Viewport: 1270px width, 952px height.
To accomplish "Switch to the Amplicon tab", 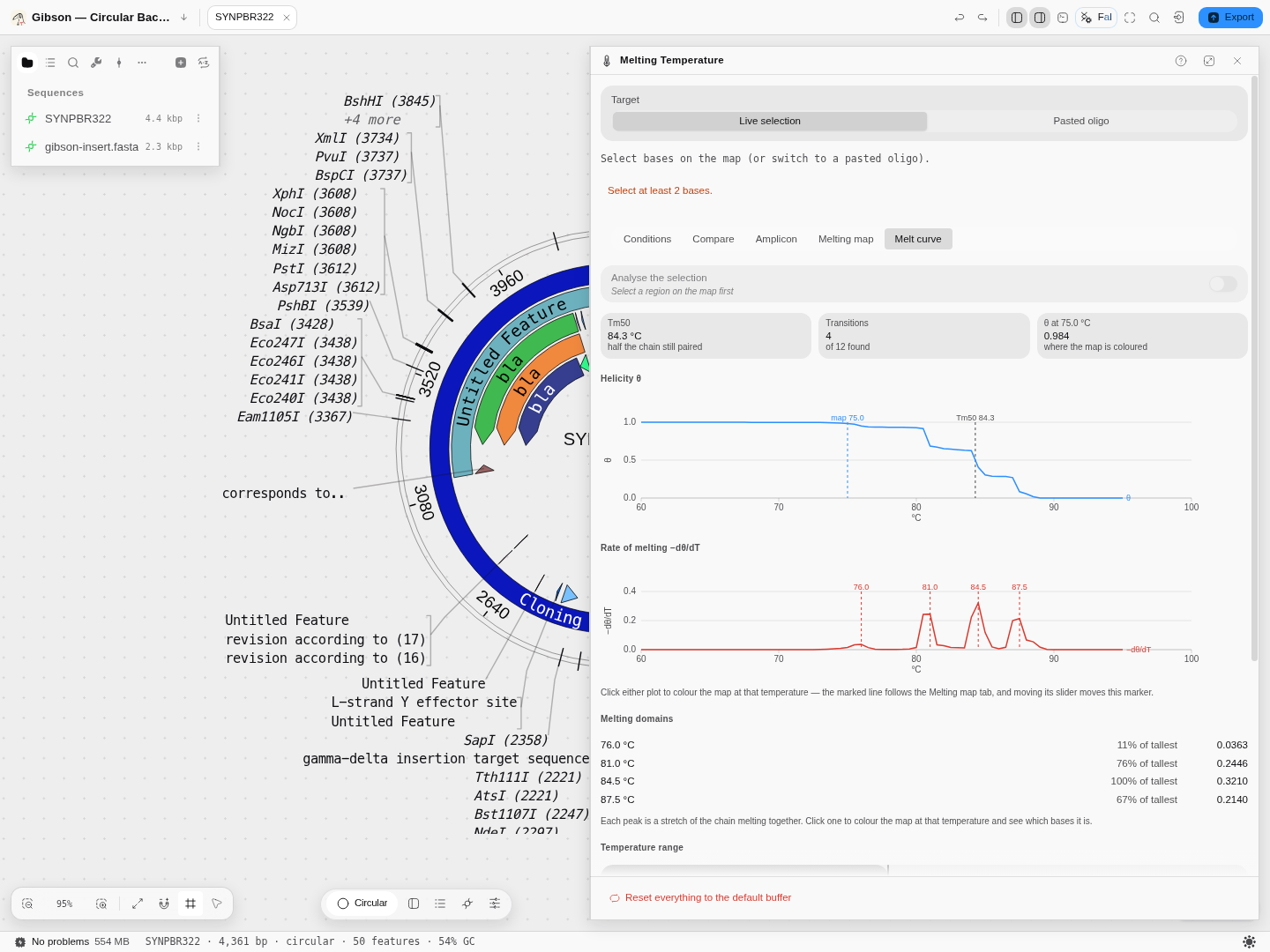I will pos(776,239).
